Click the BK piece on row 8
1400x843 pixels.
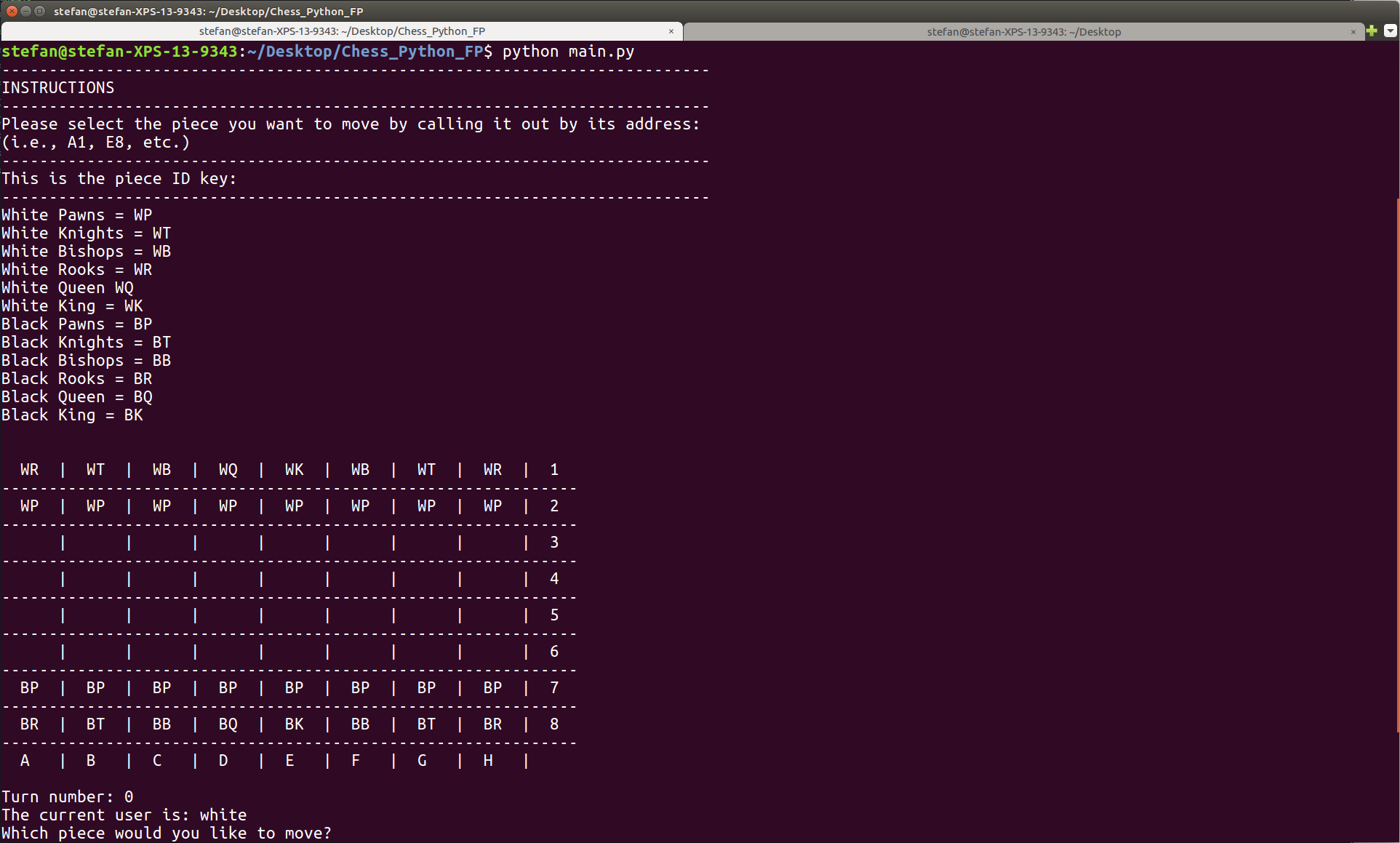[x=294, y=724]
